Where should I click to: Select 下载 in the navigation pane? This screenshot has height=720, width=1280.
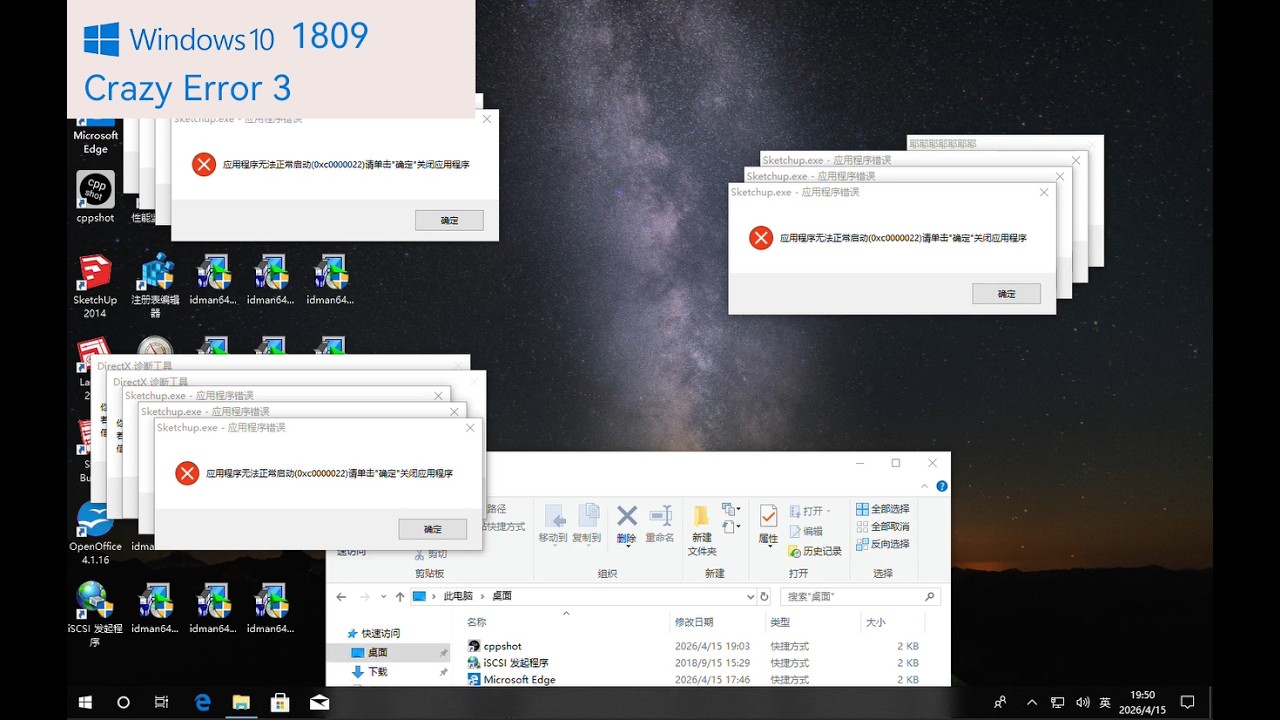pyautogui.click(x=369, y=672)
